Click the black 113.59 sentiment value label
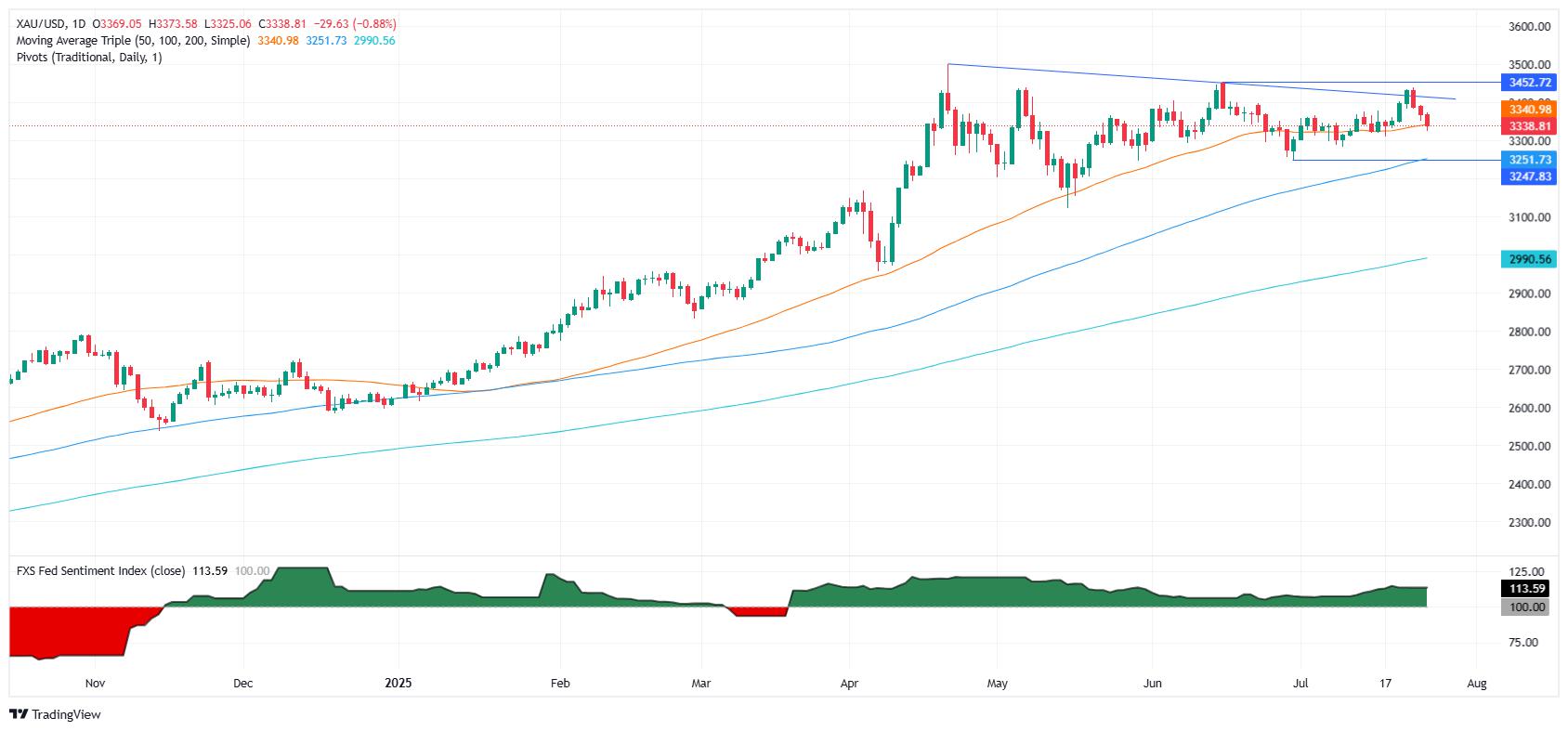The width and height of the screenshot is (1568, 731). pyautogui.click(x=1524, y=589)
